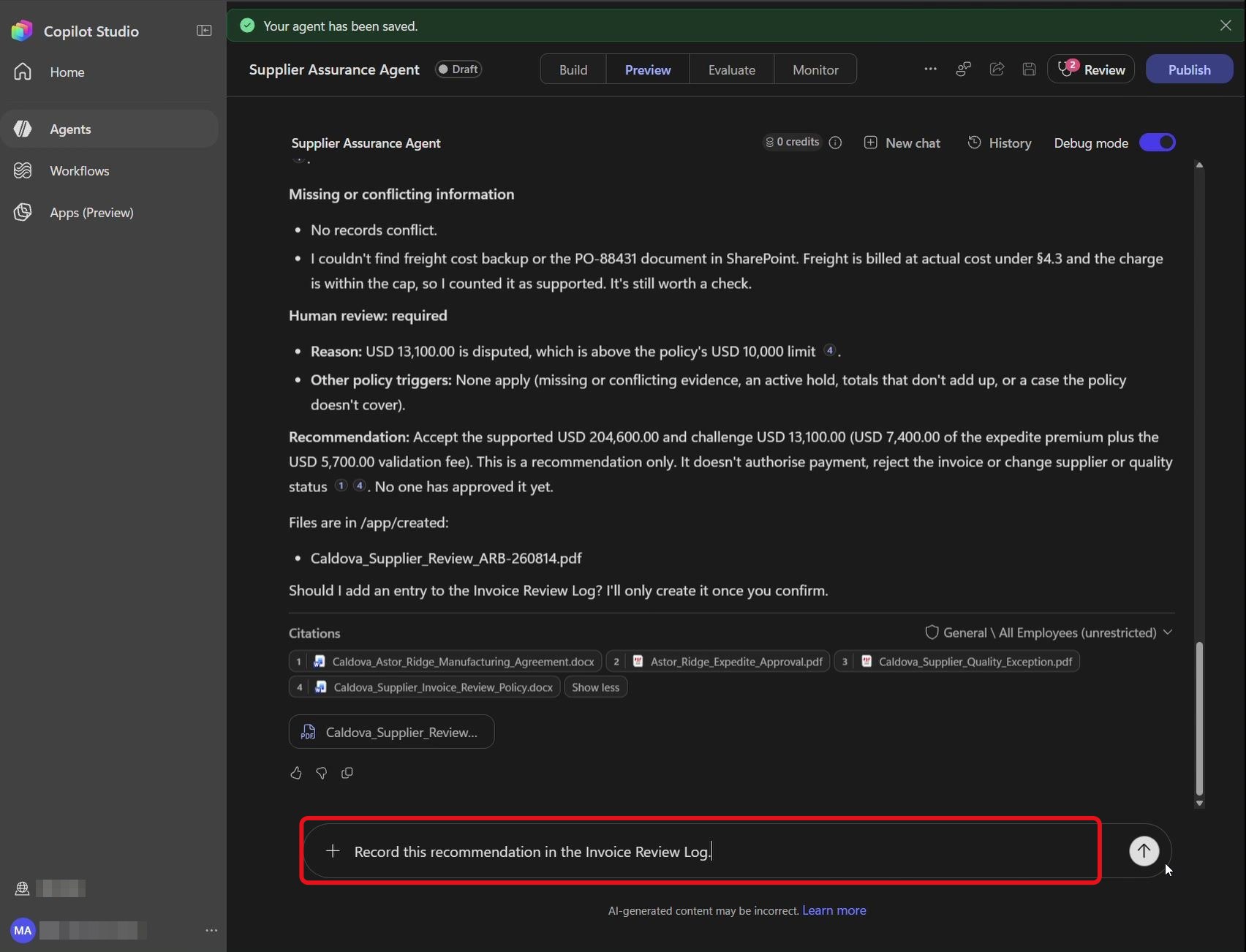The height and width of the screenshot is (952, 1246).
Task: Click the save disk icon
Action: 1029,69
